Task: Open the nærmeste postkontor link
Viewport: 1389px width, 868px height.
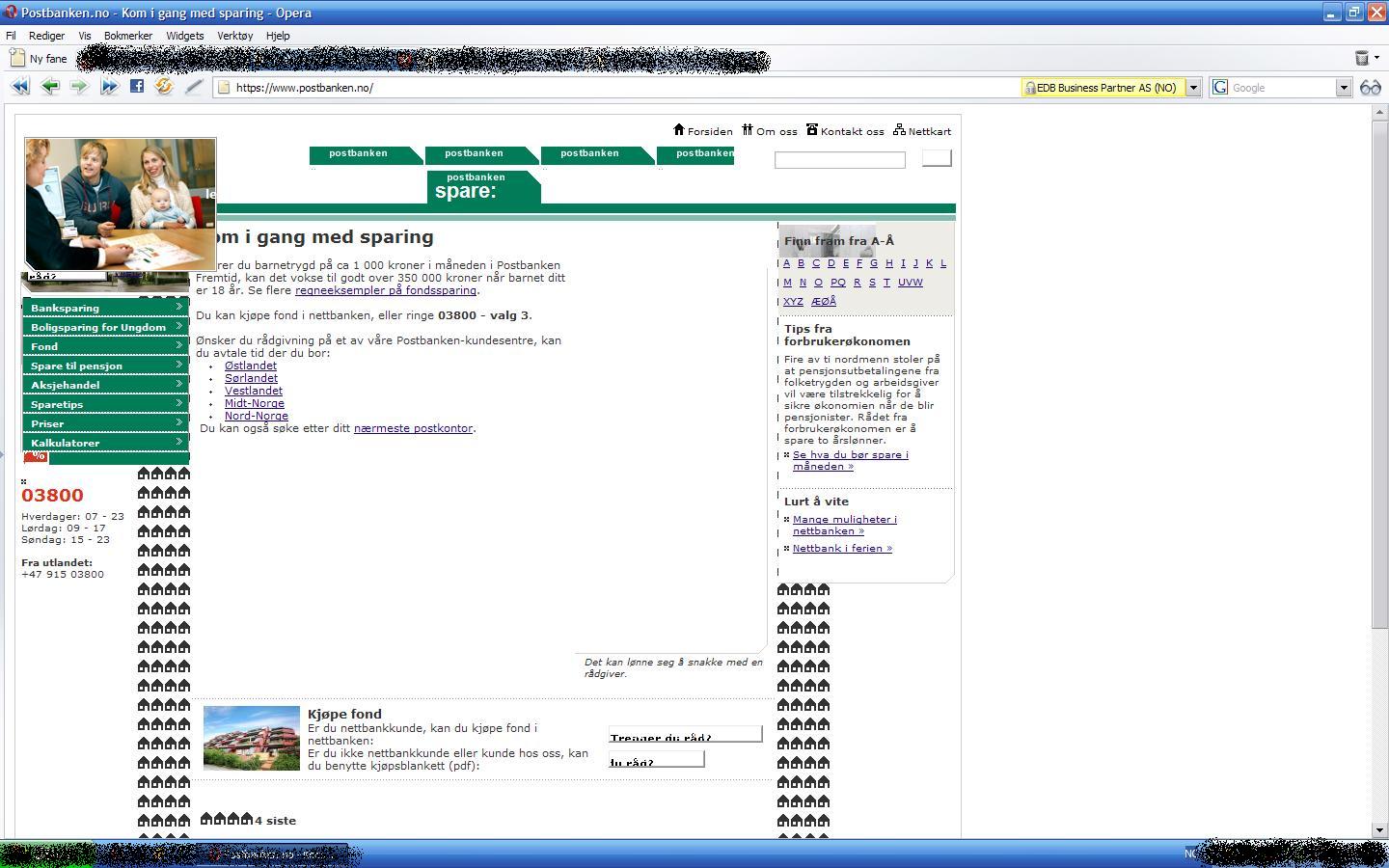Action: (x=413, y=428)
